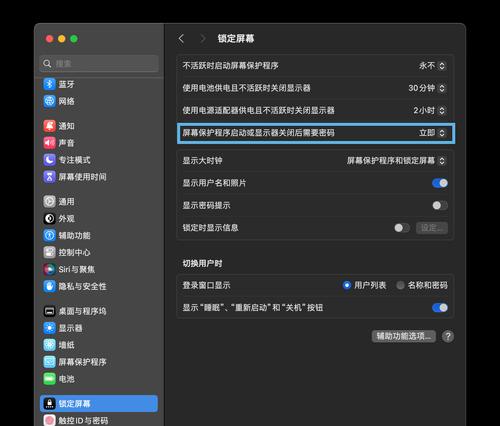Enable 锁定时显示信息 switch
Screen dimensions: 500x426
click(402, 228)
